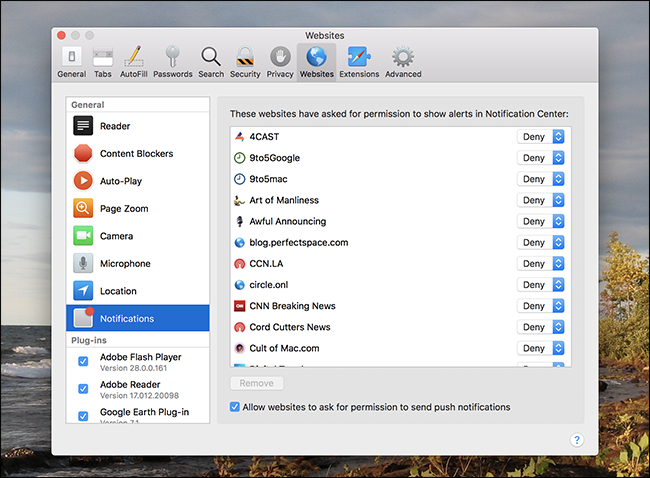Viewport: 650px width, 478px height.
Task: Open the Deny dropdown for 4CAST
Action: click(x=541, y=136)
